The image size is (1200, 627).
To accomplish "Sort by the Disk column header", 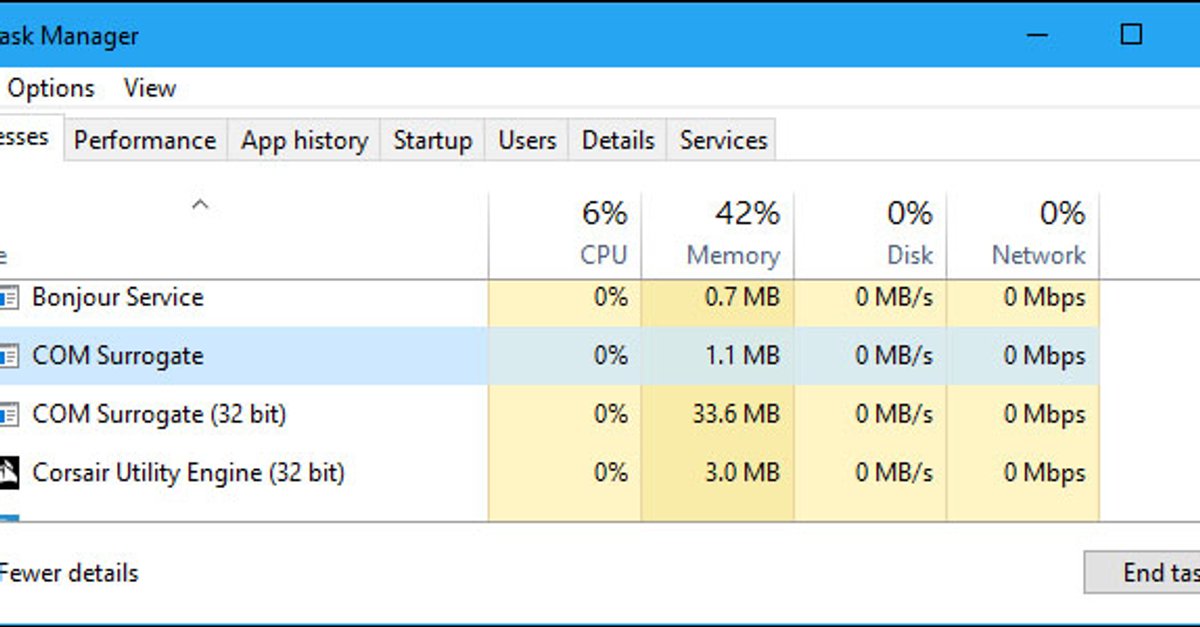I will point(871,235).
